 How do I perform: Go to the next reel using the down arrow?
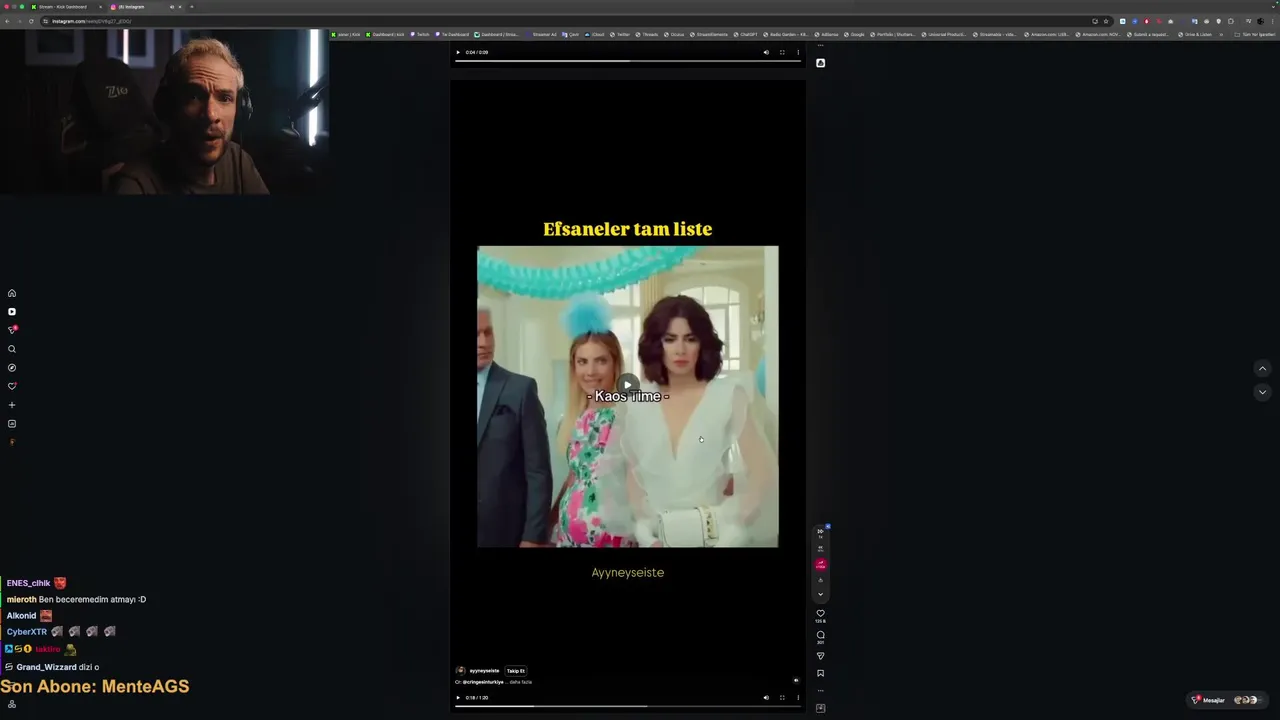[1262, 393]
